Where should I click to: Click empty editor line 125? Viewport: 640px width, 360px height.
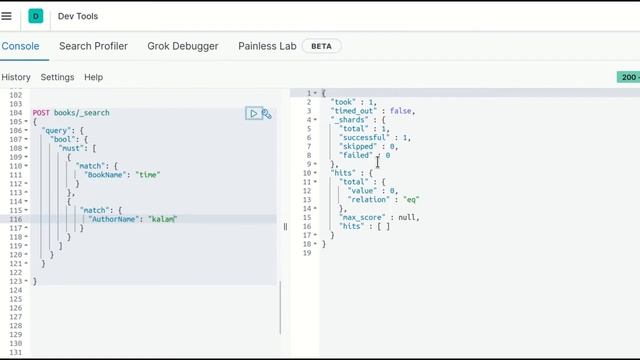click(155, 299)
